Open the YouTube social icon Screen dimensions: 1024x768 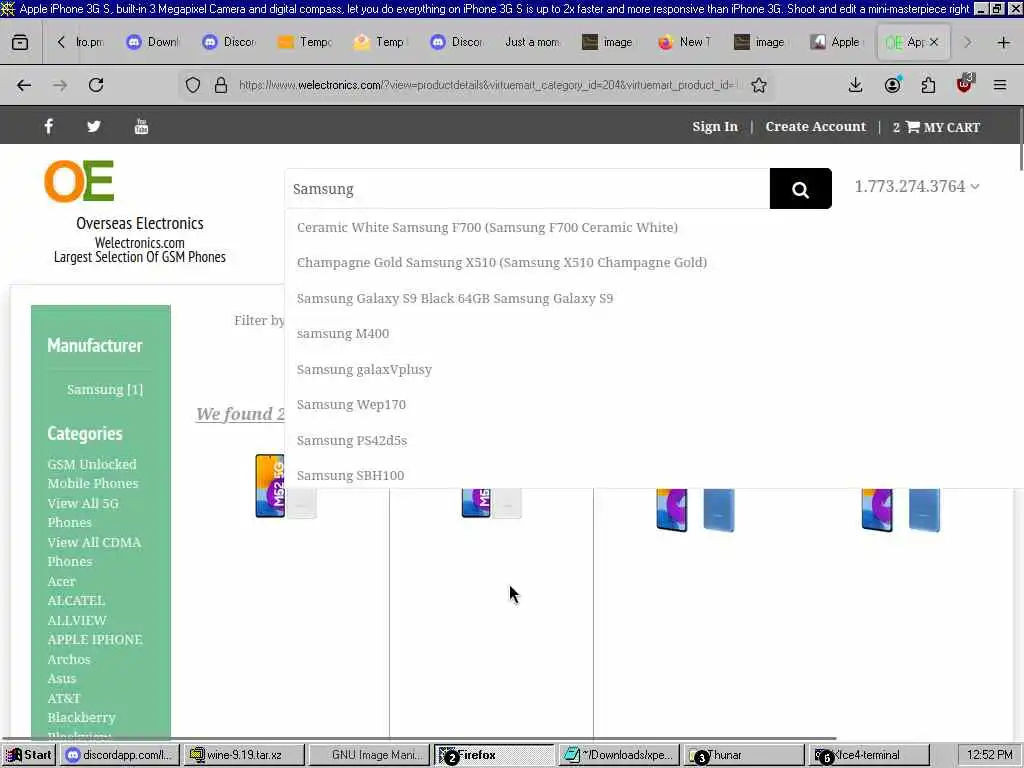point(141,126)
